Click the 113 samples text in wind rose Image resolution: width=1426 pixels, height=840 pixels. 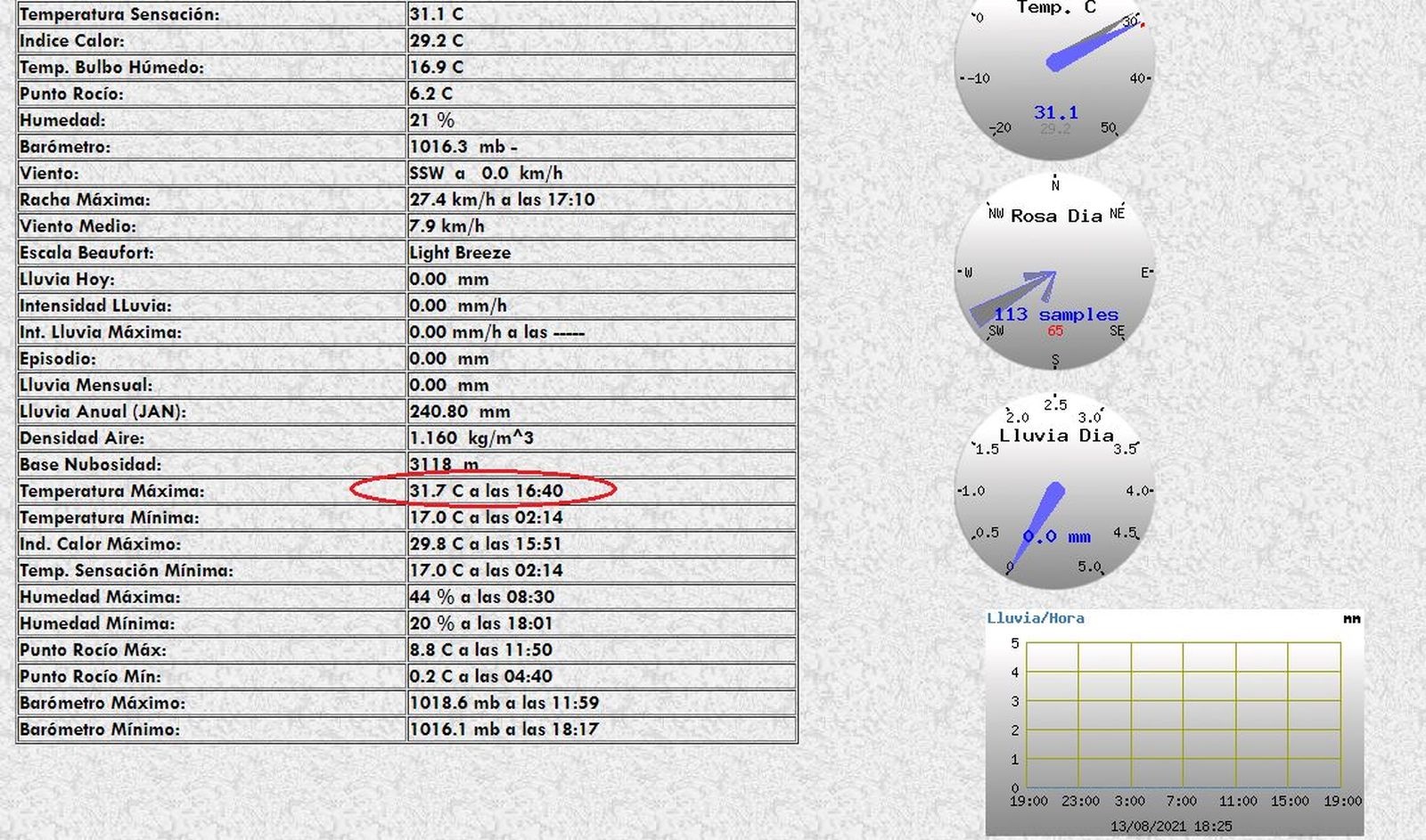point(1055,314)
